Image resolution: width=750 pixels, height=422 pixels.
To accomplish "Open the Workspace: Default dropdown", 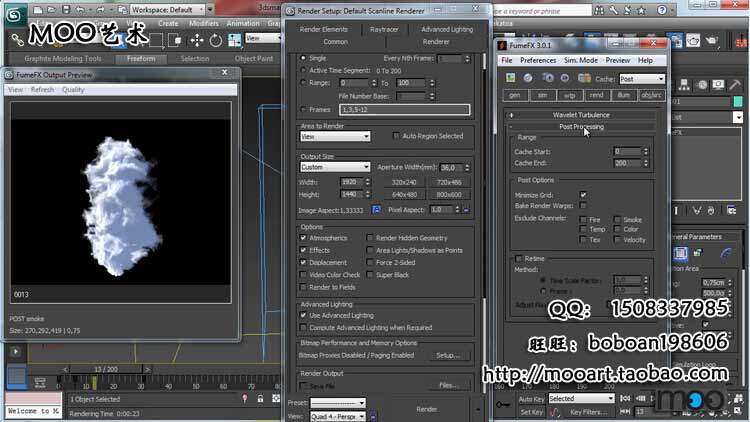I will (x=166, y=10).
